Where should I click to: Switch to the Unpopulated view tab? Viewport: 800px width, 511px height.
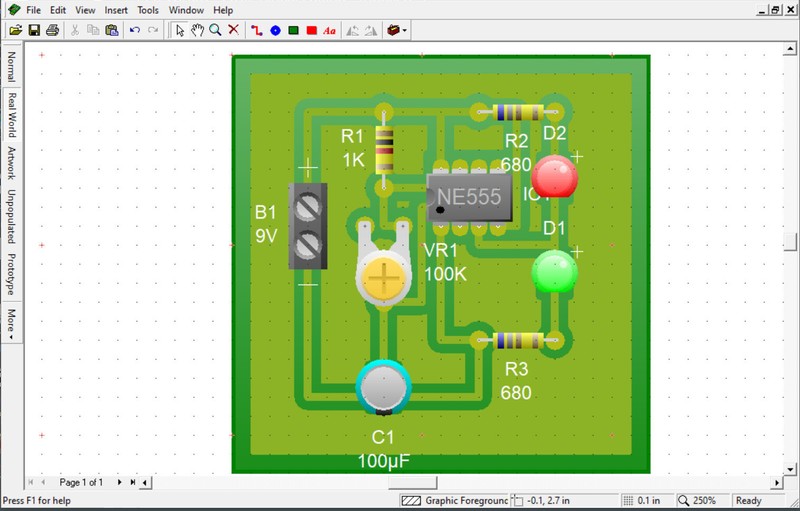(11, 216)
